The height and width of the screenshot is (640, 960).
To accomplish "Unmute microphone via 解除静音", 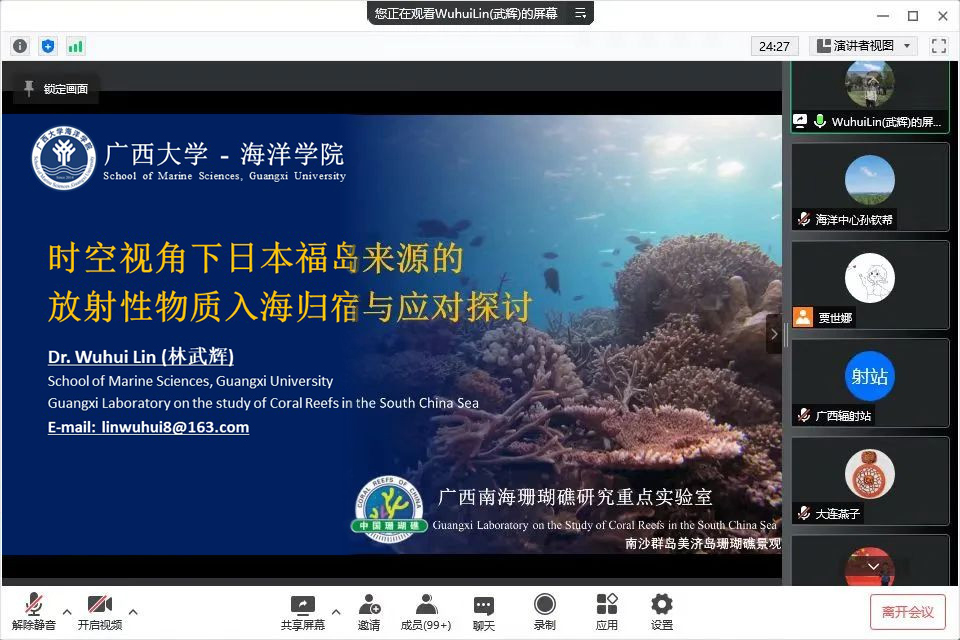I will click(x=33, y=611).
